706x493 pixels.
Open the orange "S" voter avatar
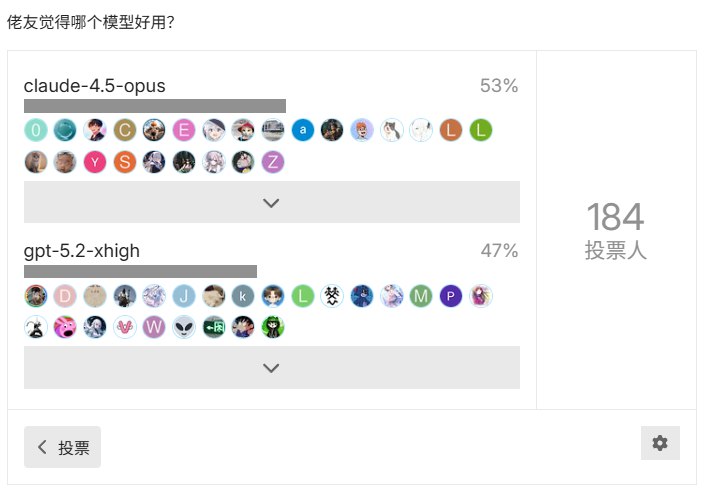tap(125, 162)
